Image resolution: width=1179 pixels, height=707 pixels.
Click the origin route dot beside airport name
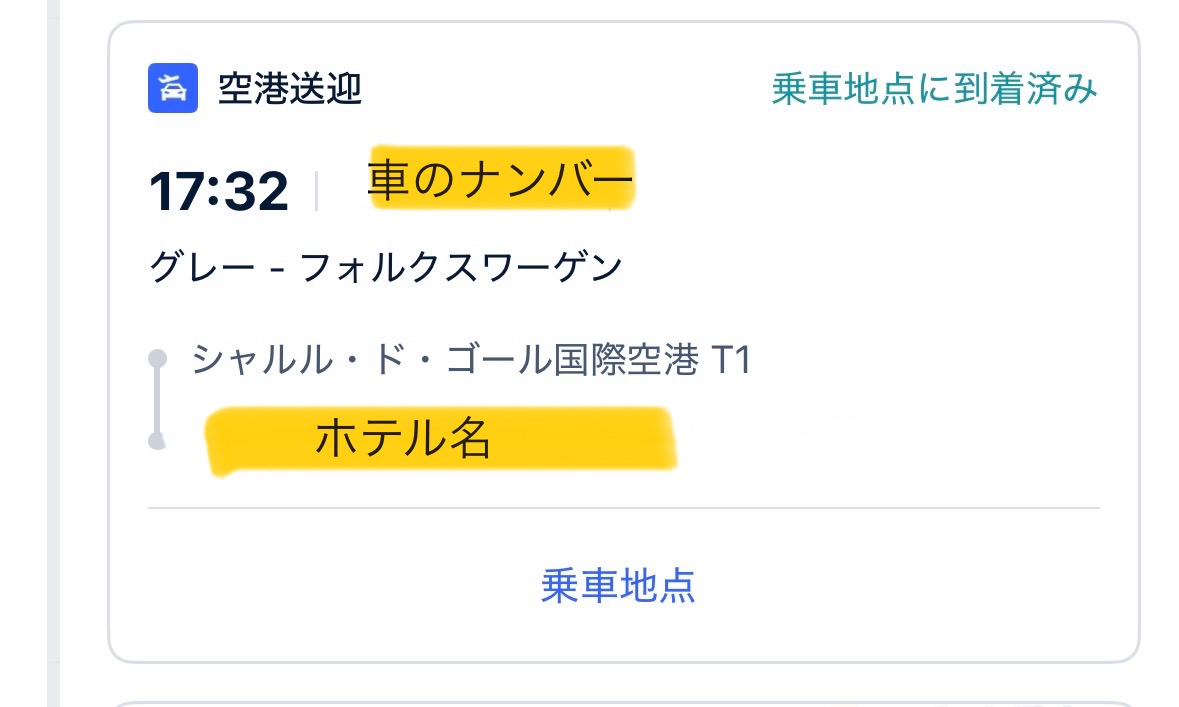pos(157,358)
